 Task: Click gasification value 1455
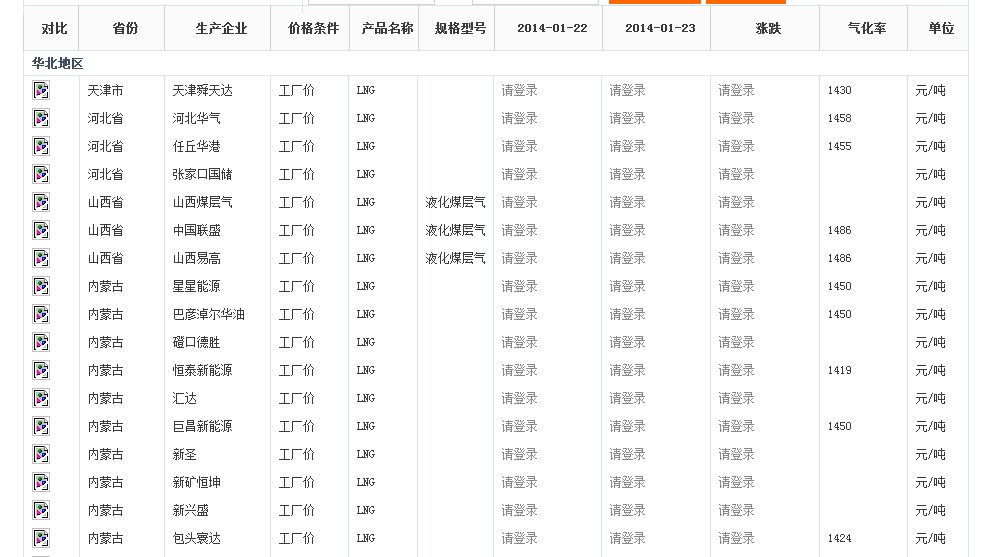(839, 146)
